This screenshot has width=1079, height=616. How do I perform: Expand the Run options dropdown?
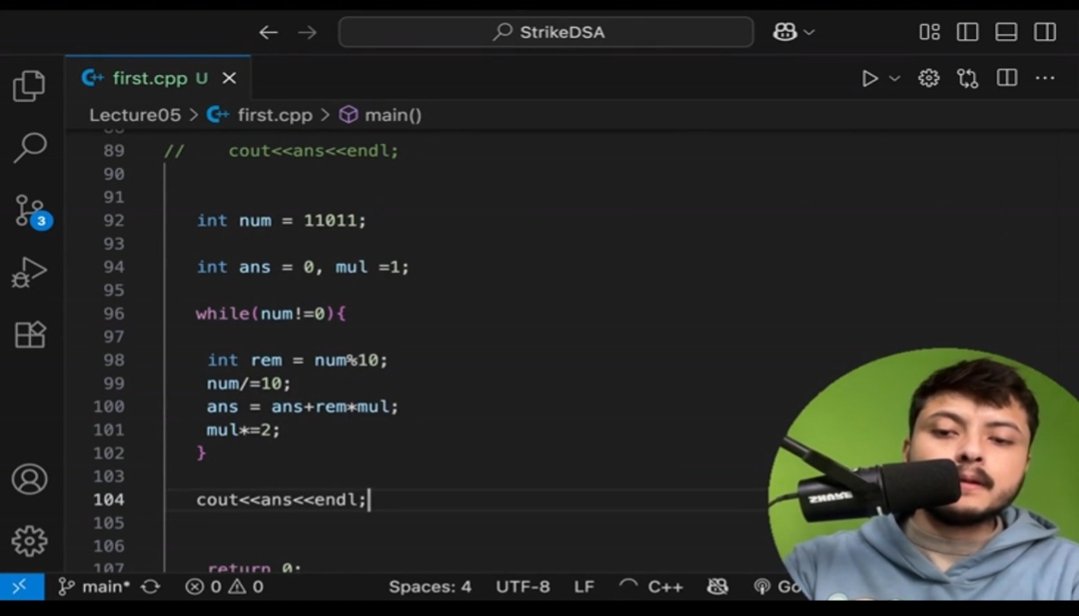(895, 78)
